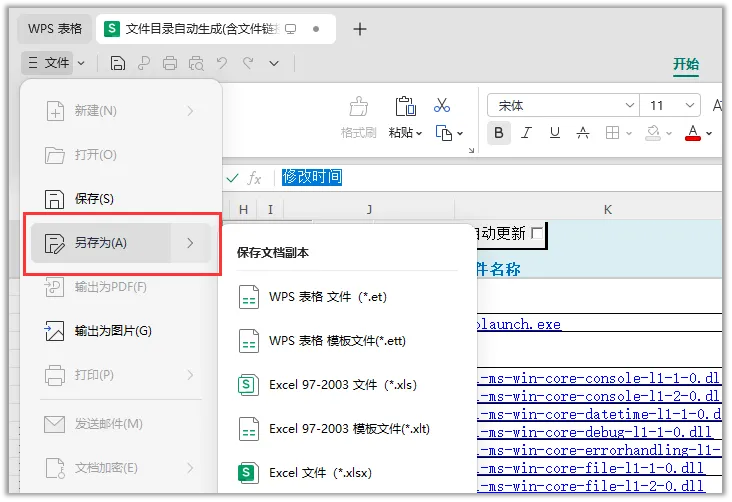The image size is (732, 502).
Task: Click the undo arrow icon
Action: [222, 63]
